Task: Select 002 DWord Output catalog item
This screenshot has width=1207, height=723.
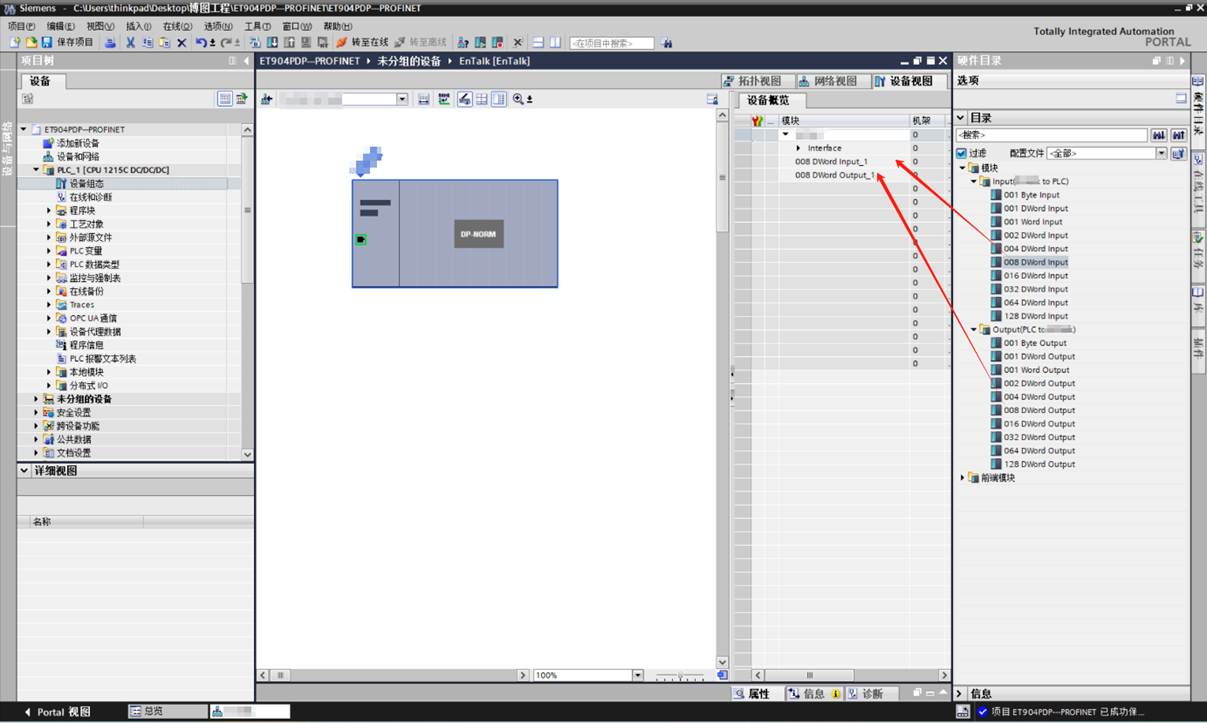Action: 1033,383
